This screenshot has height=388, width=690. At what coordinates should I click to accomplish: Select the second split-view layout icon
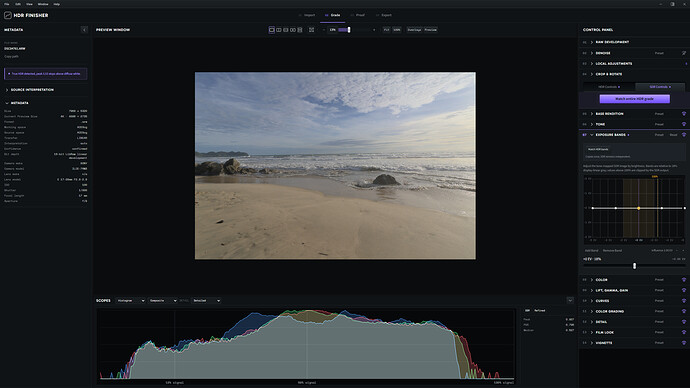click(x=279, y=30)
